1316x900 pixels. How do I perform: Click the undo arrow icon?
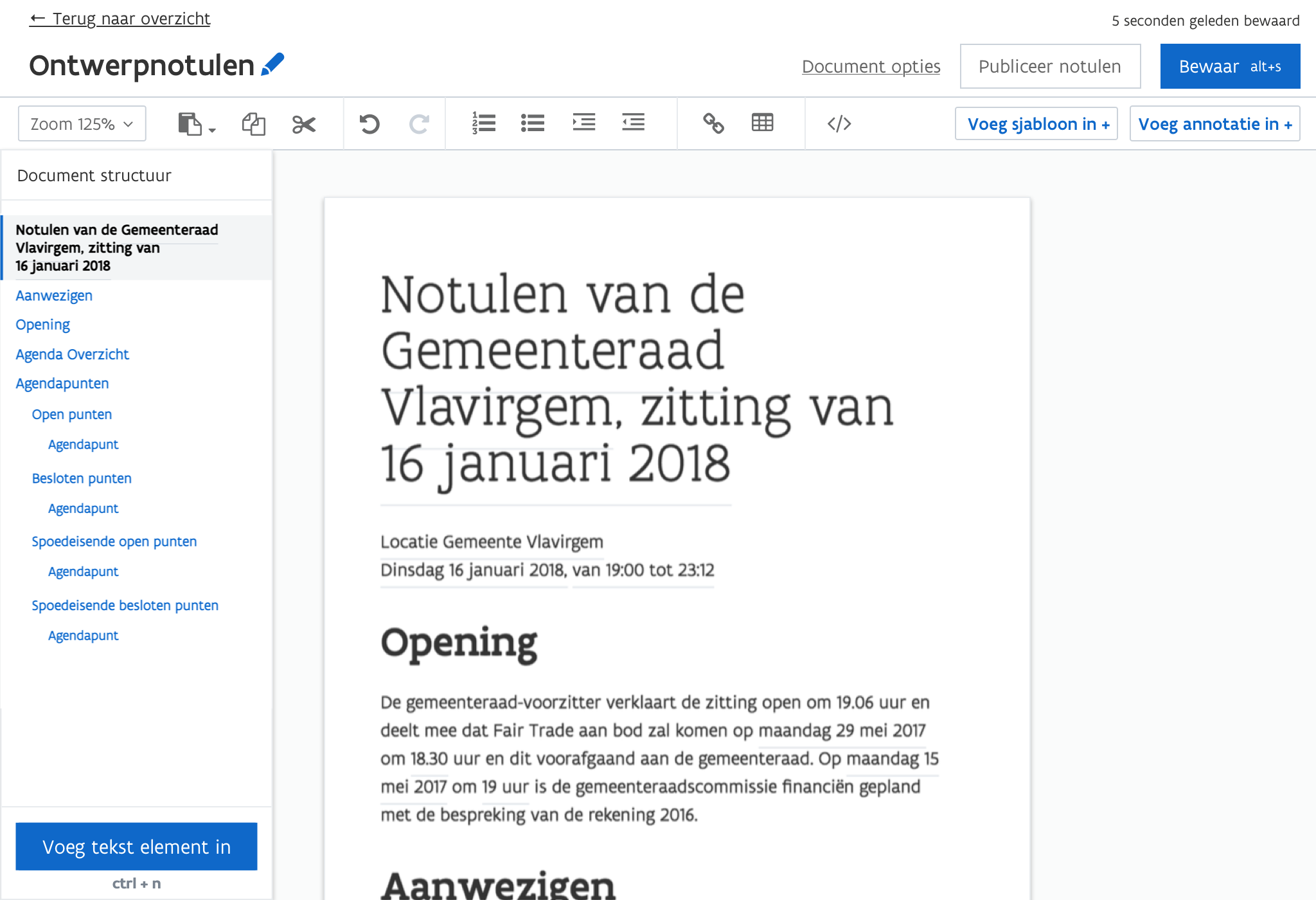point(369,123)
